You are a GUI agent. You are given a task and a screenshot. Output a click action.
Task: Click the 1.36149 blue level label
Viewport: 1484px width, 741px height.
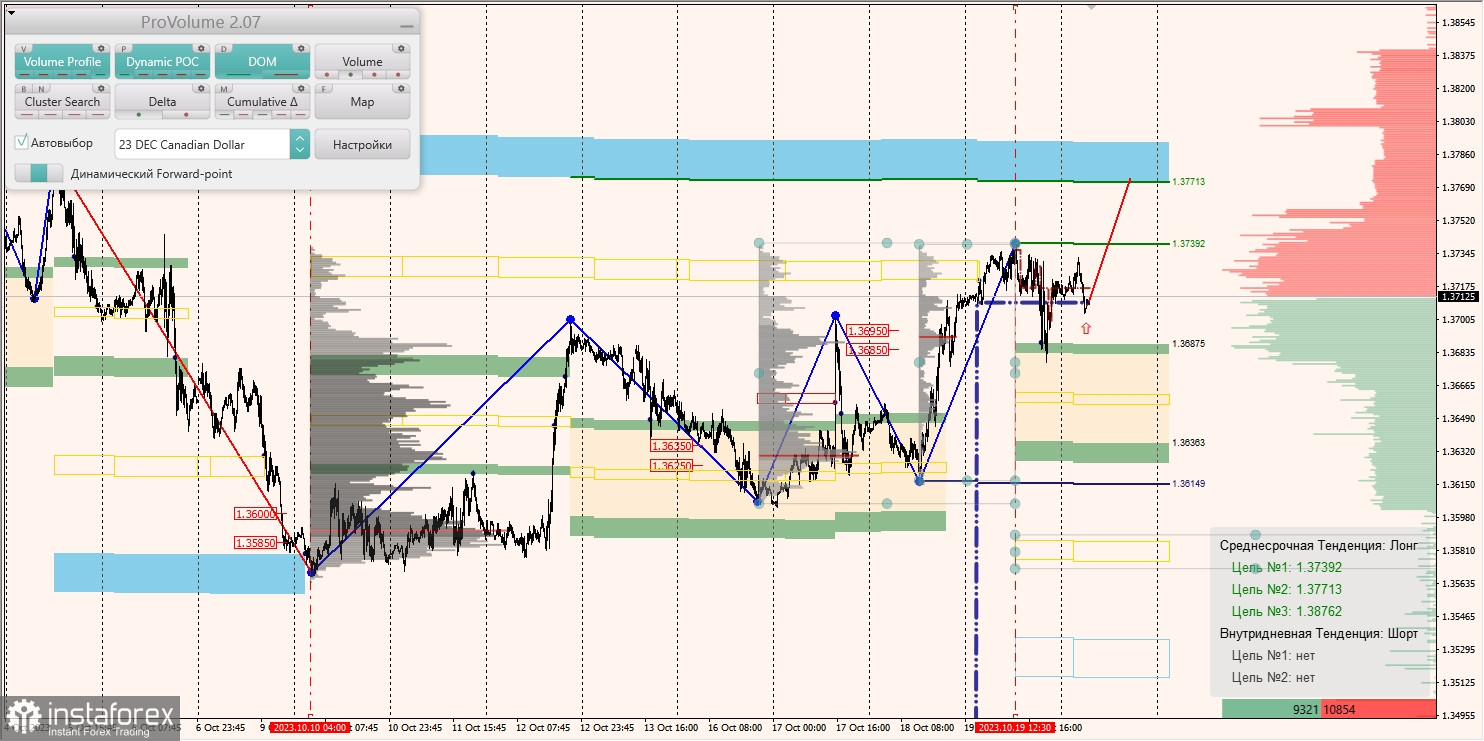pyautogui.click(x=1188, y=484)
